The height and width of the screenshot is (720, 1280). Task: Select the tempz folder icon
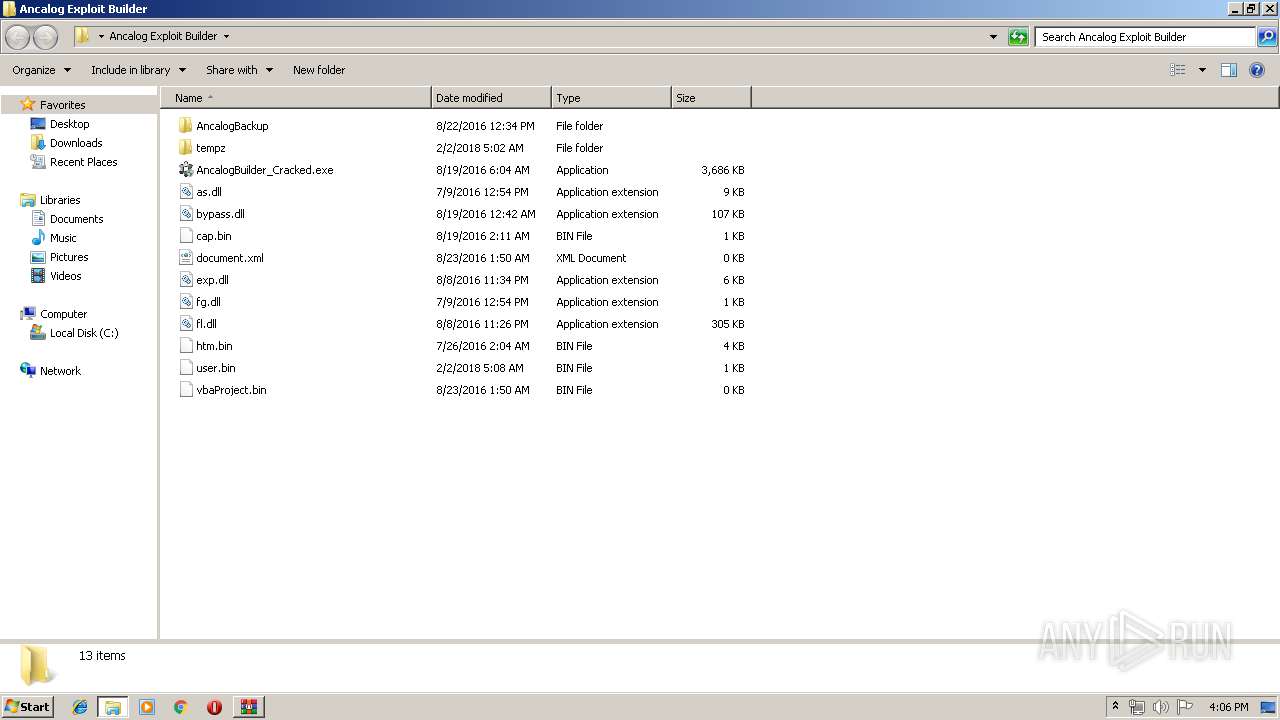pyautogui.click(x=185, y=148)
